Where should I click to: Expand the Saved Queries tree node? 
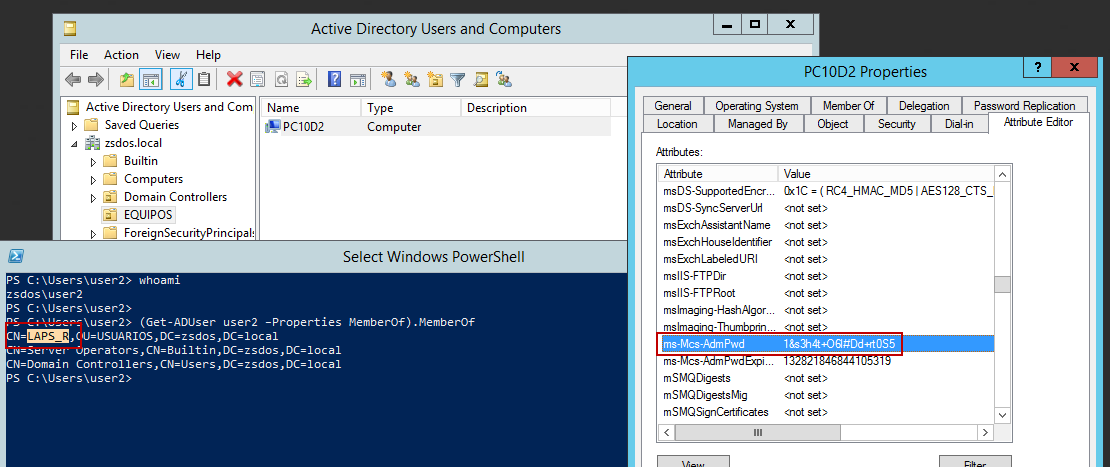point(74,125)
